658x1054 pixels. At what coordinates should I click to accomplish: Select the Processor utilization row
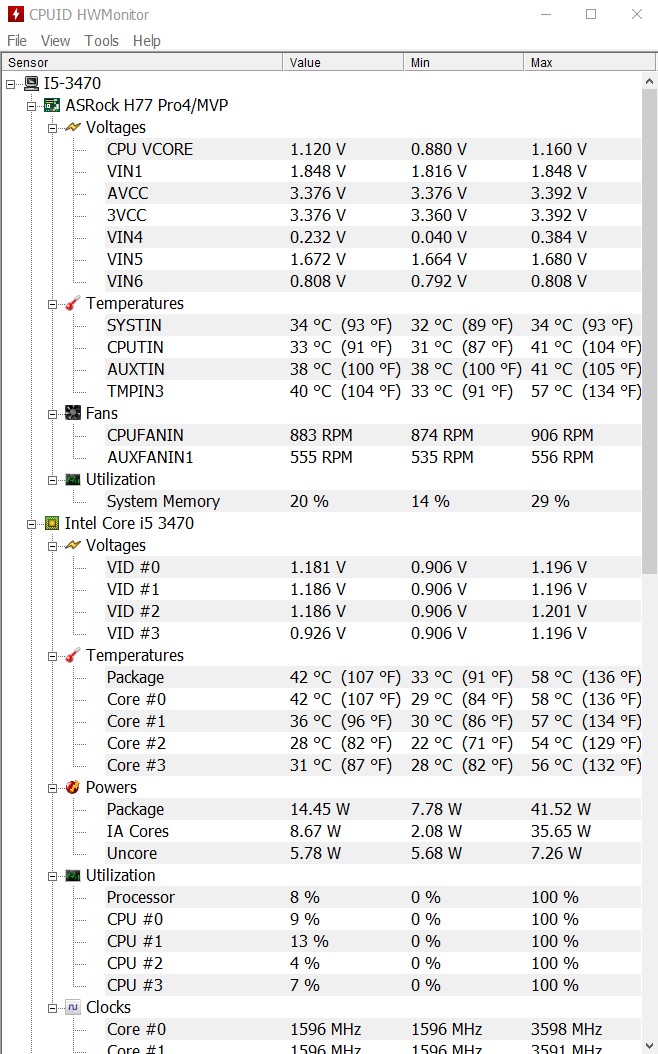[373, 897]
